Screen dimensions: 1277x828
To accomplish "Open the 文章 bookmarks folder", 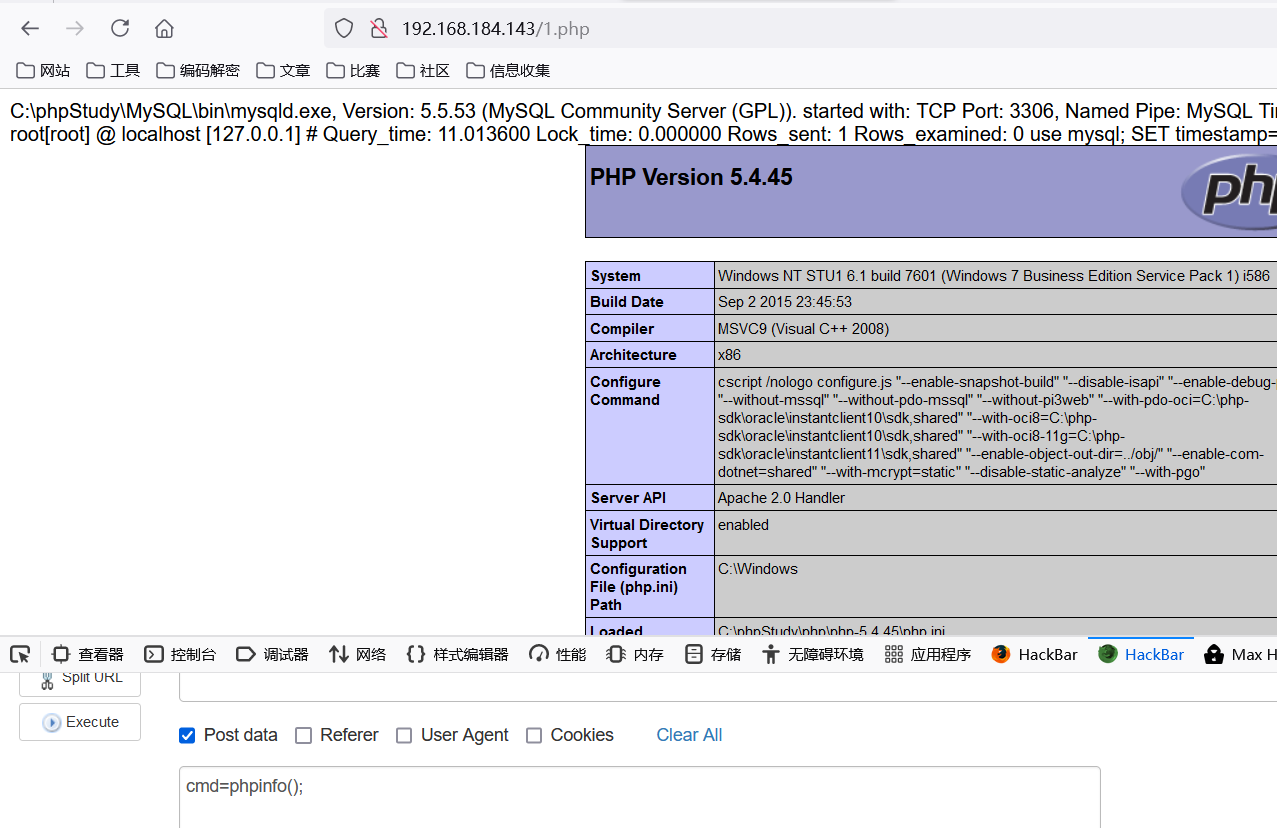I will [x=283, y=70].
